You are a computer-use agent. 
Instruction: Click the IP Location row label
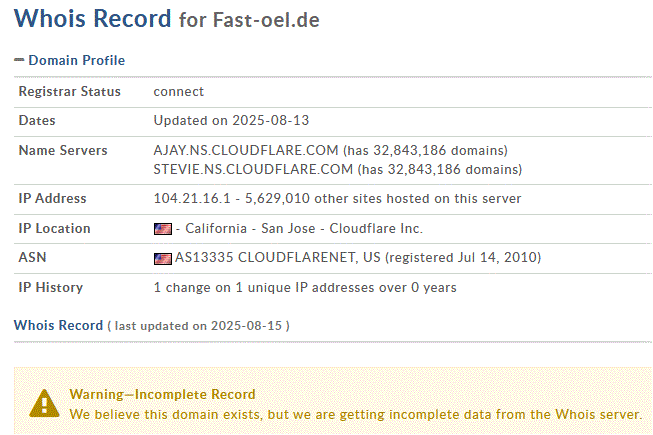point(54,229)
